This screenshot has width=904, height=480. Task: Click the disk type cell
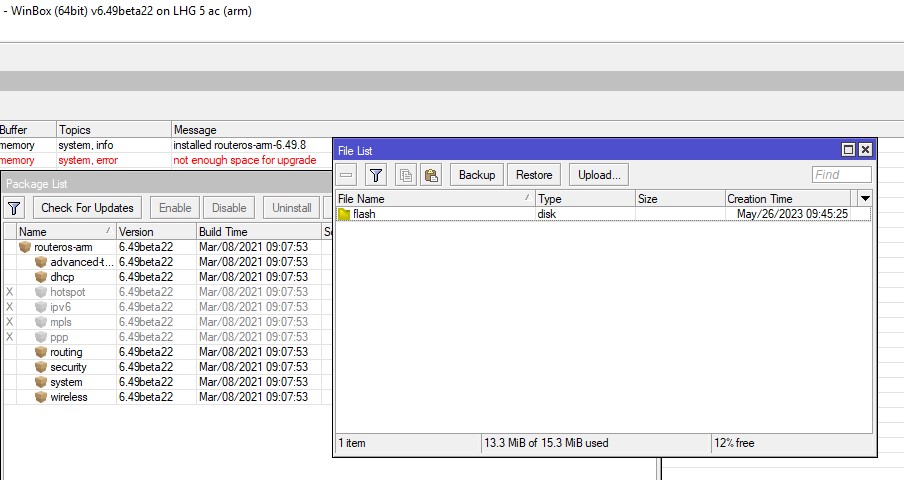coord(547,214)
